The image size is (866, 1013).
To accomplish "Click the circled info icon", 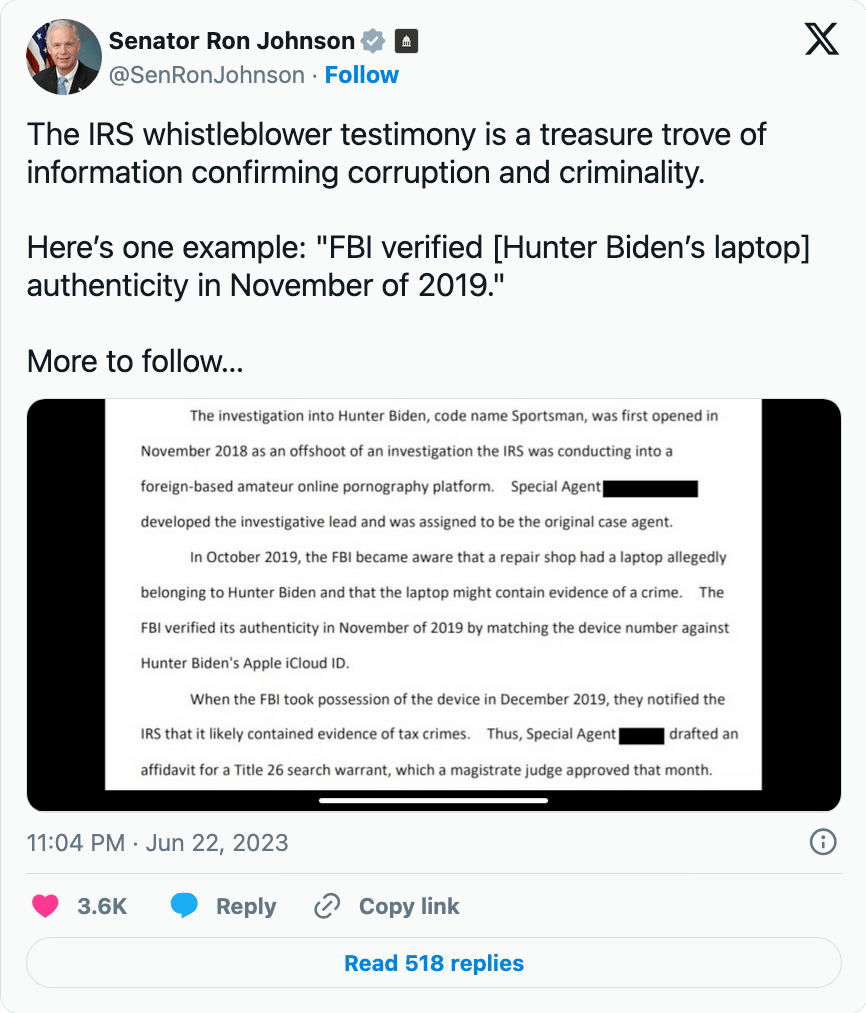I will point(822,842).
